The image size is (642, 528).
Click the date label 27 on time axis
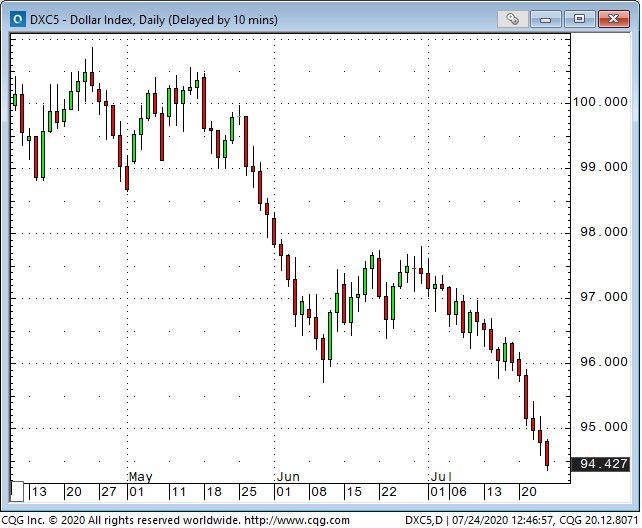pyautogui.click(x=109, y=492)
